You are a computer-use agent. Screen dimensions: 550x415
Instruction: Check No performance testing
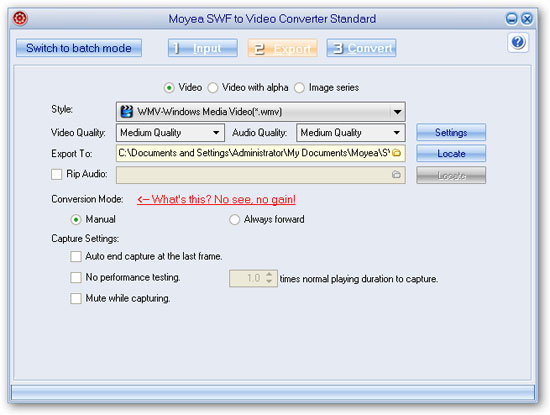pyautogui.click(x=76, y=277)
